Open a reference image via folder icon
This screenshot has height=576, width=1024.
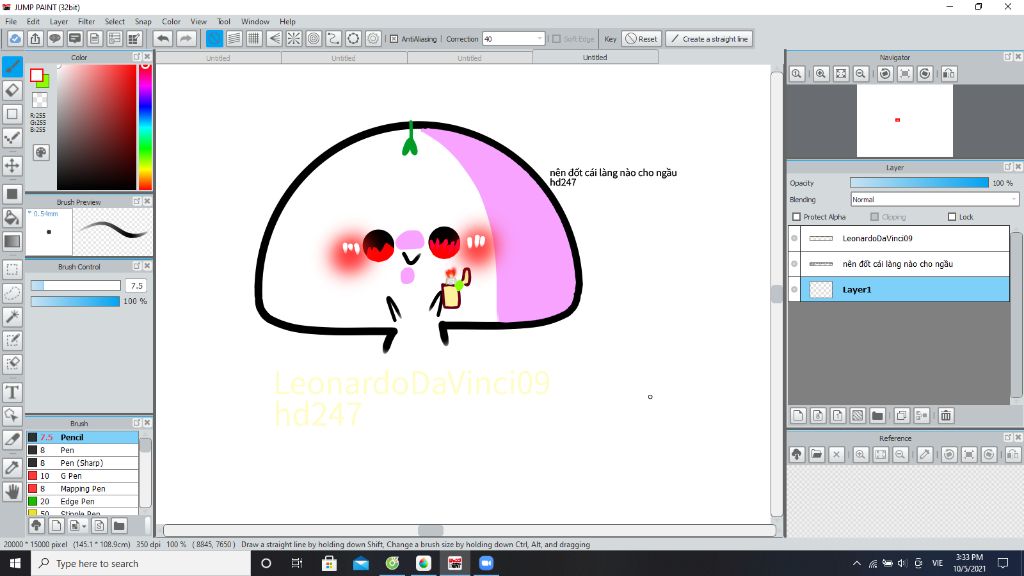pos(816,455)
